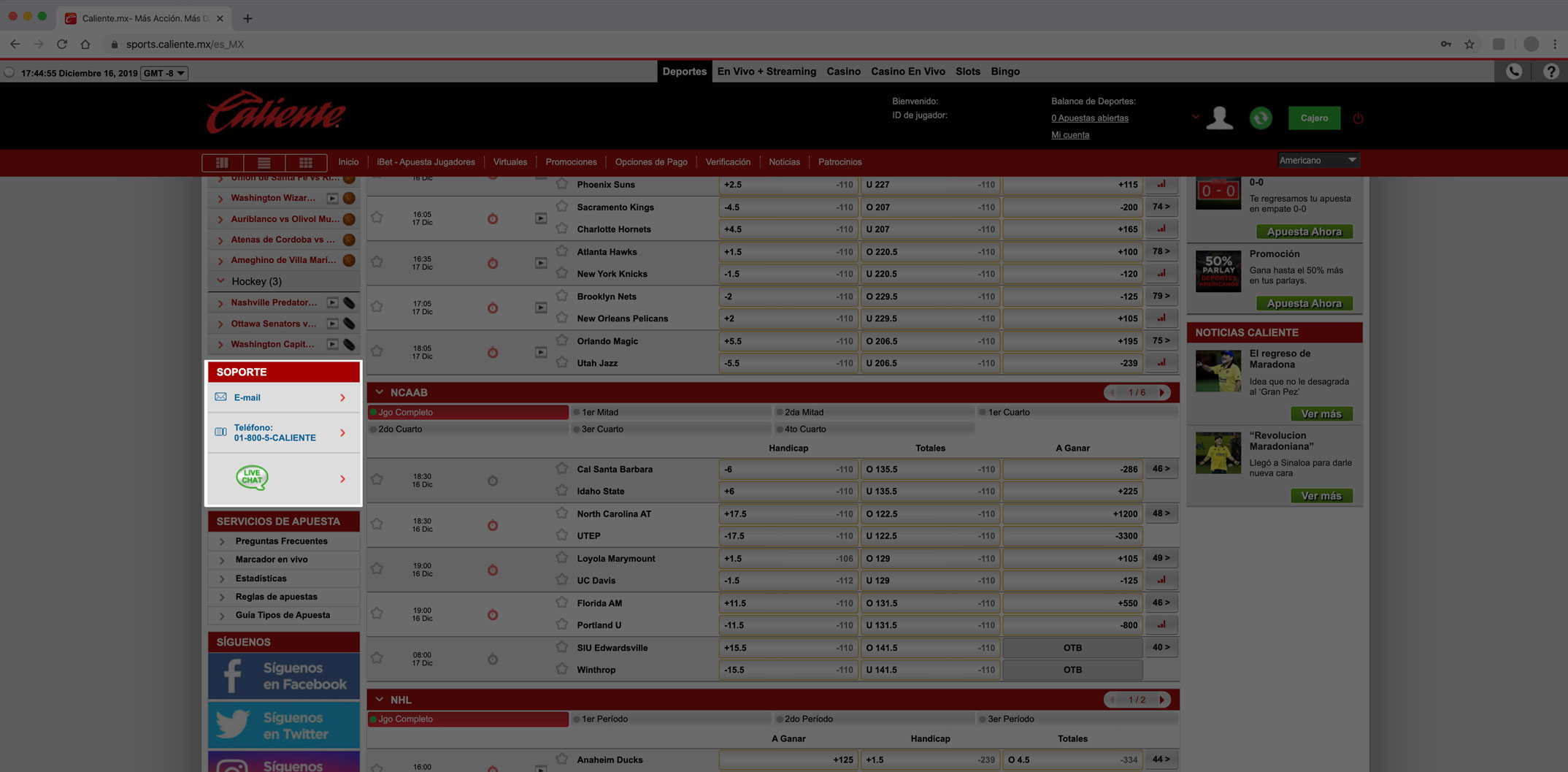Screen dimensions: 1568x772
Task: Expand Preguntas Frecuentes item
Action: click(283, 541)
